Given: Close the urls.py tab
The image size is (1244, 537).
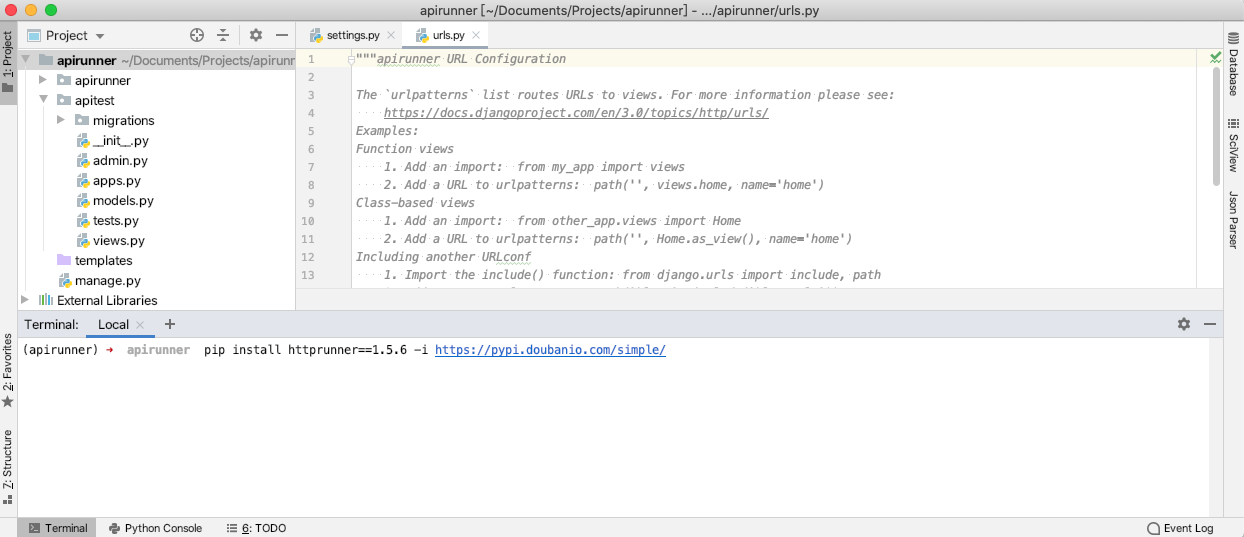Looking at the screenshot, I should point(476,35).
